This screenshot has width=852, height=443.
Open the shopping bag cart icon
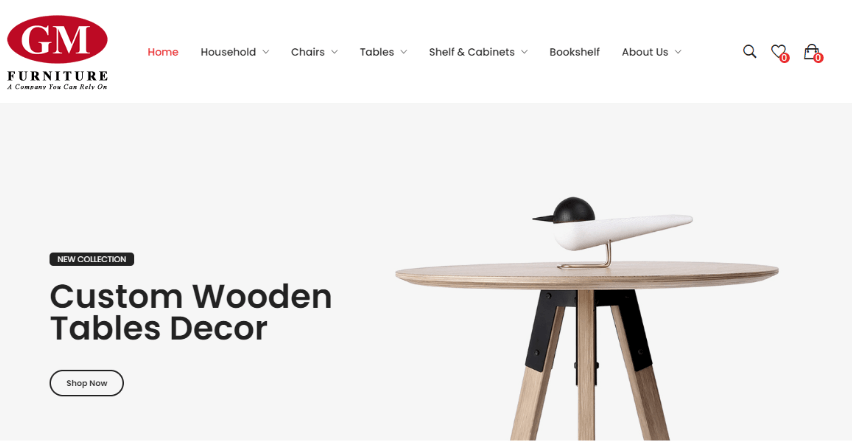point(811,51)
